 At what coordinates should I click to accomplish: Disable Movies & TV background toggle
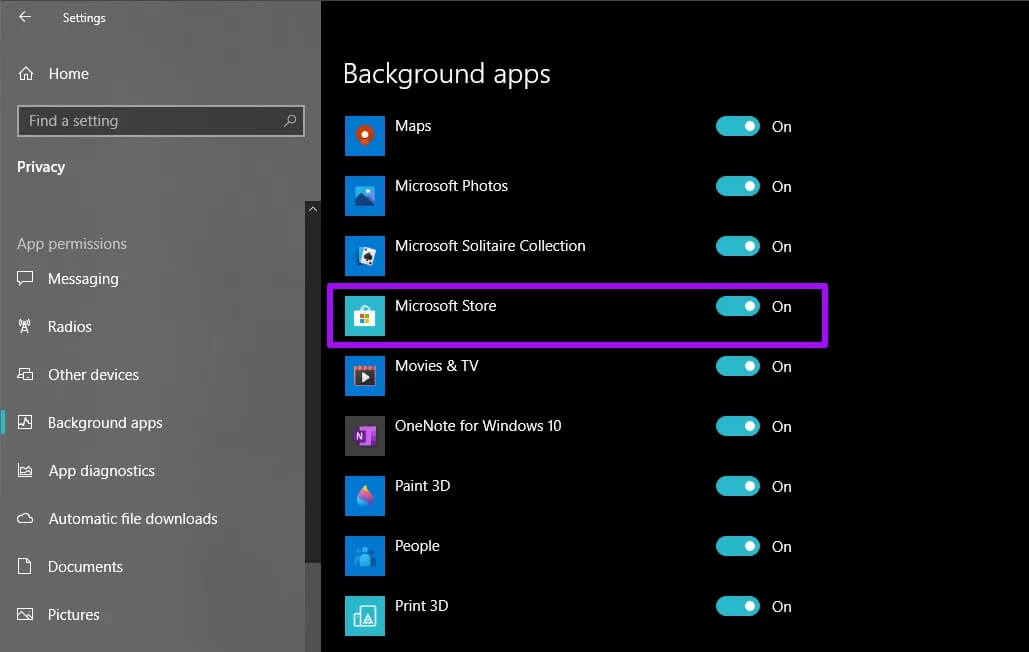[738, 366]
